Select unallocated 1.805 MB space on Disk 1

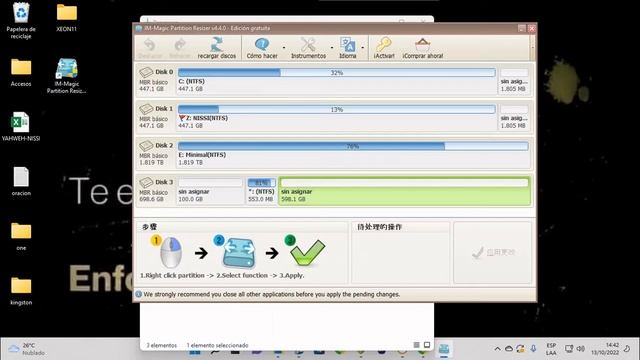514,117
